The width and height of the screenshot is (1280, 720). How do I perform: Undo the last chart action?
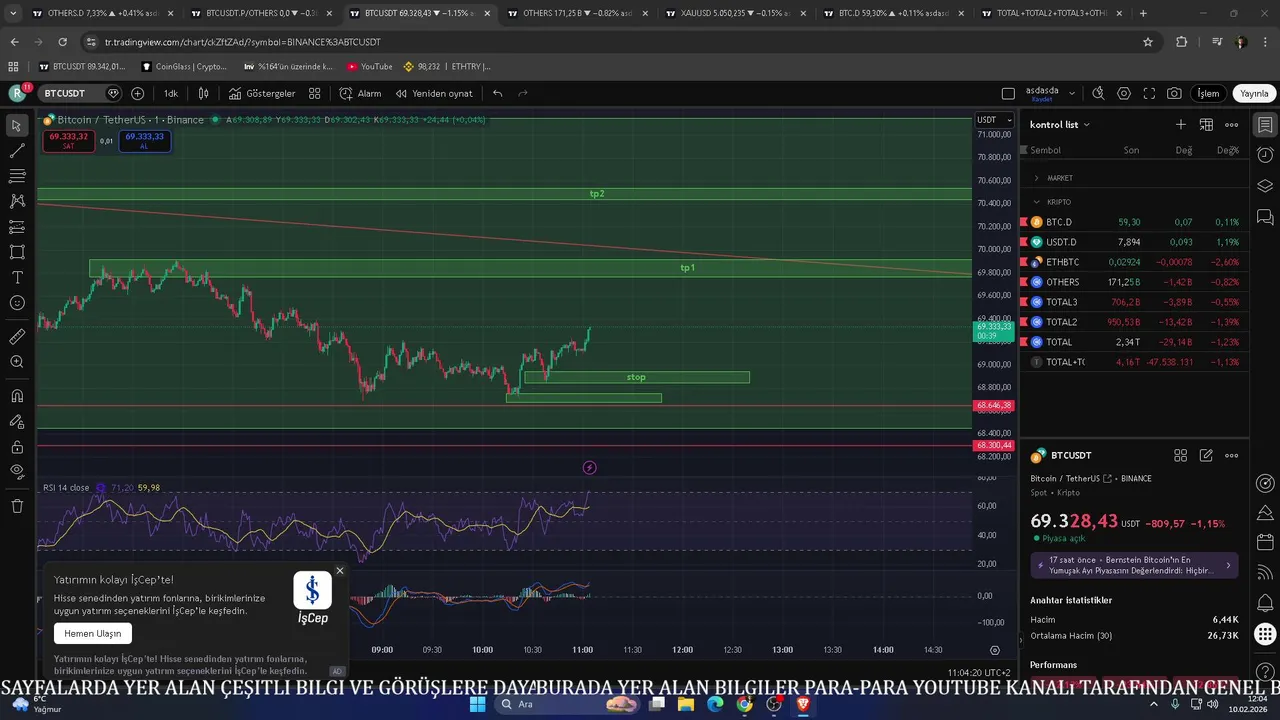pos(497,93)
